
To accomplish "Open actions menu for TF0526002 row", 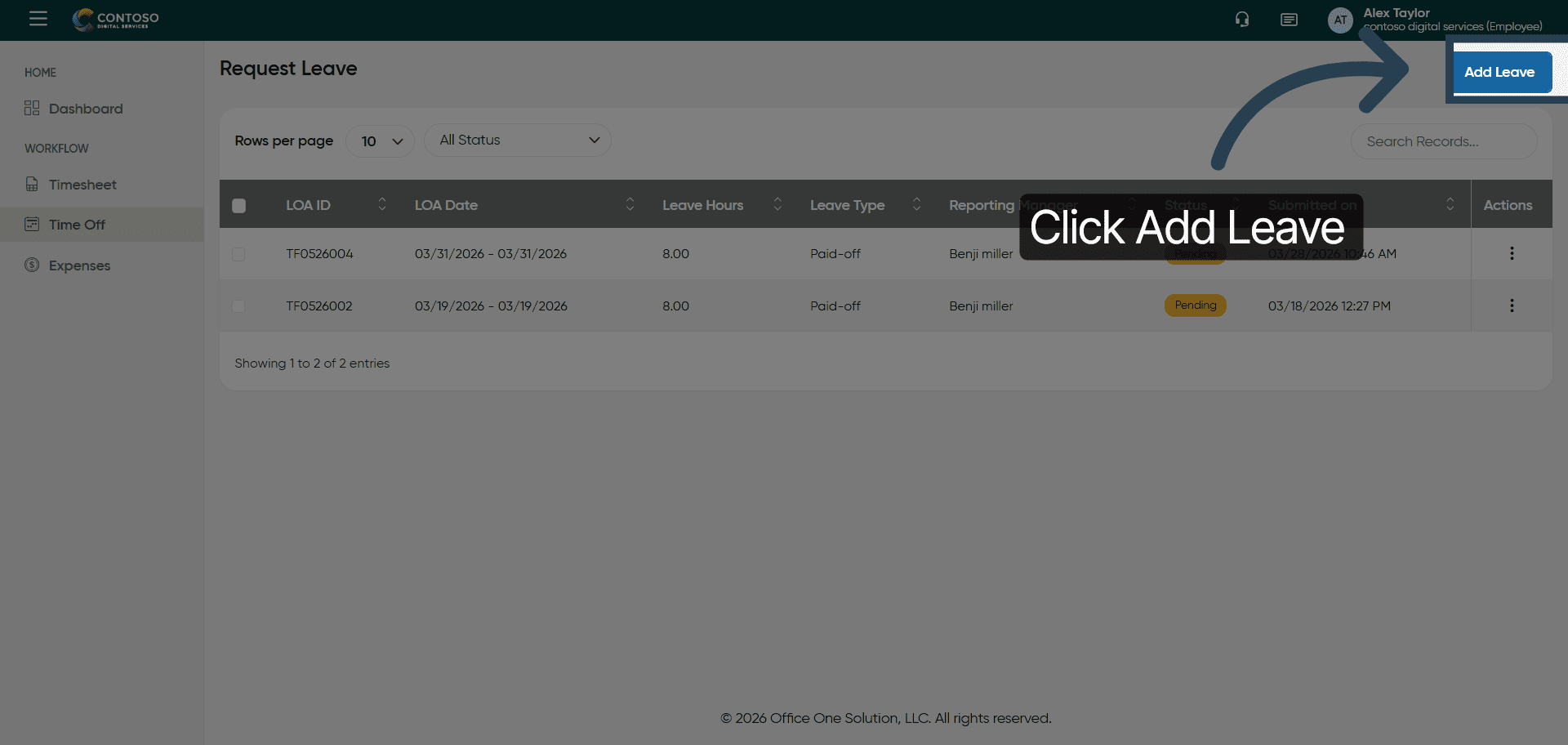I will 1512,306.
